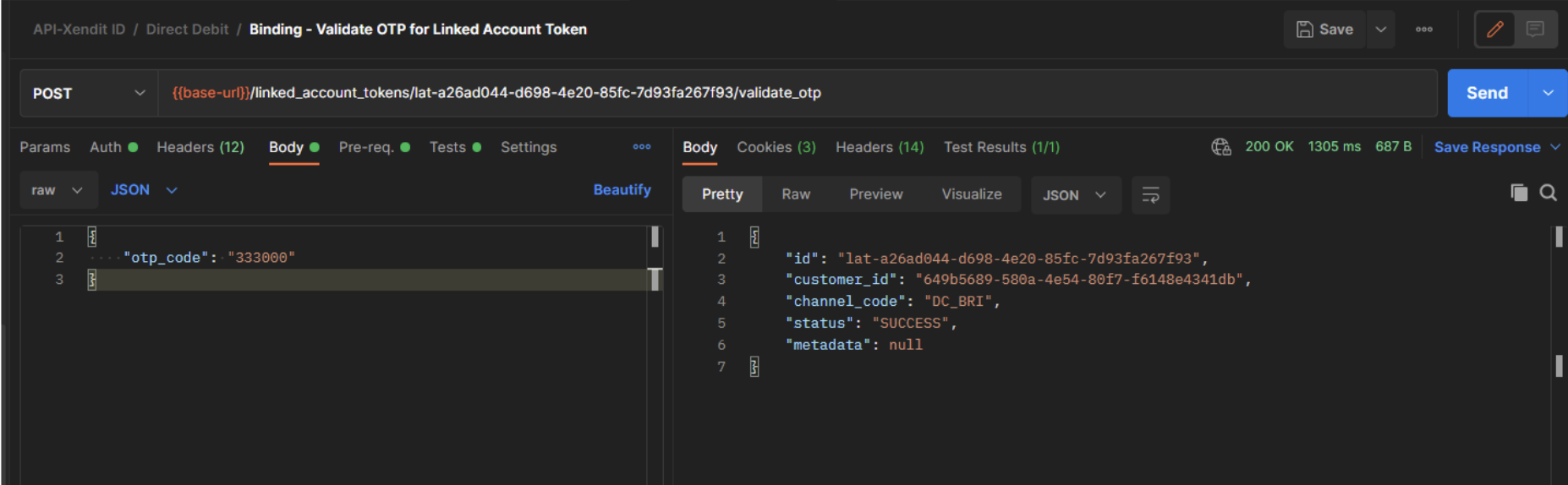
Task: Open the Test Results (1/1) tab
Action: coord(1001,147)
